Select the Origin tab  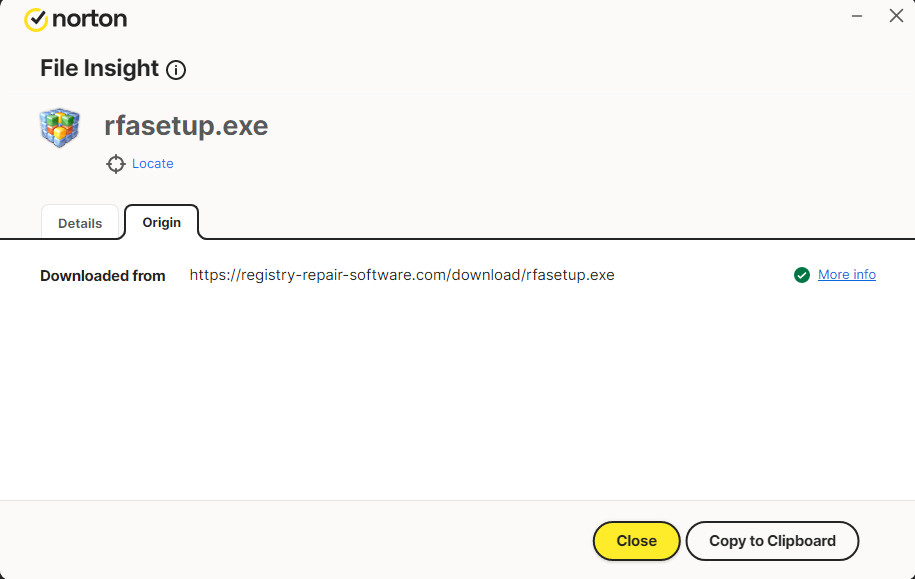(162, 222)
